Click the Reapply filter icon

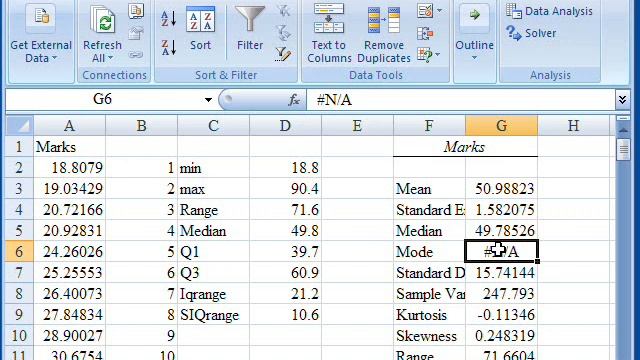[x=283, y=33]
